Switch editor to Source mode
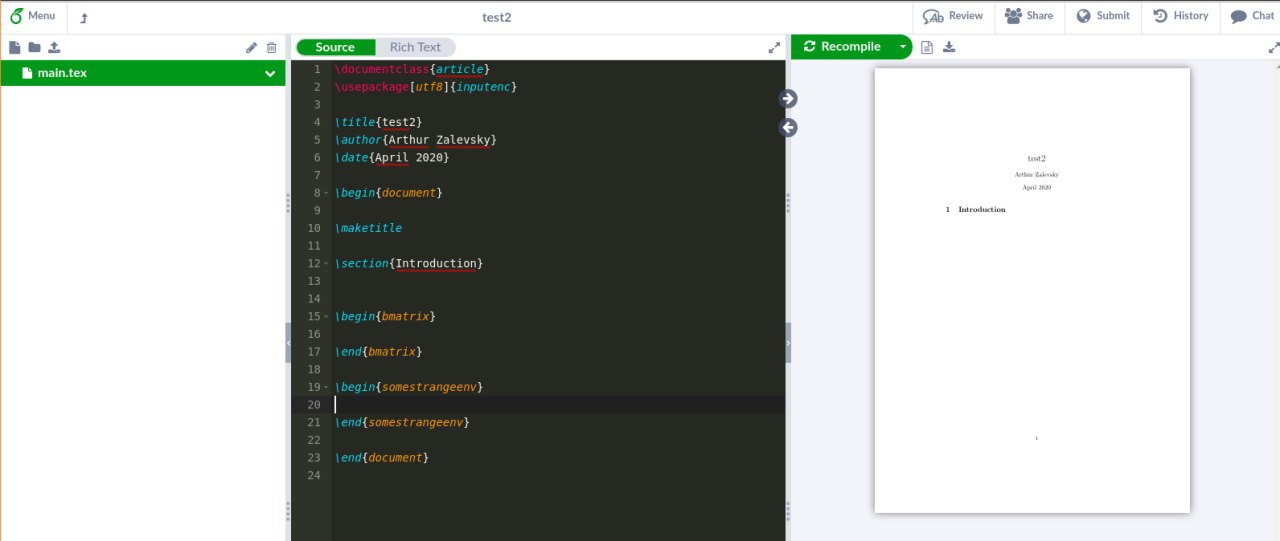The width and height of the screenshot is (1280, 541). point(335,47)
